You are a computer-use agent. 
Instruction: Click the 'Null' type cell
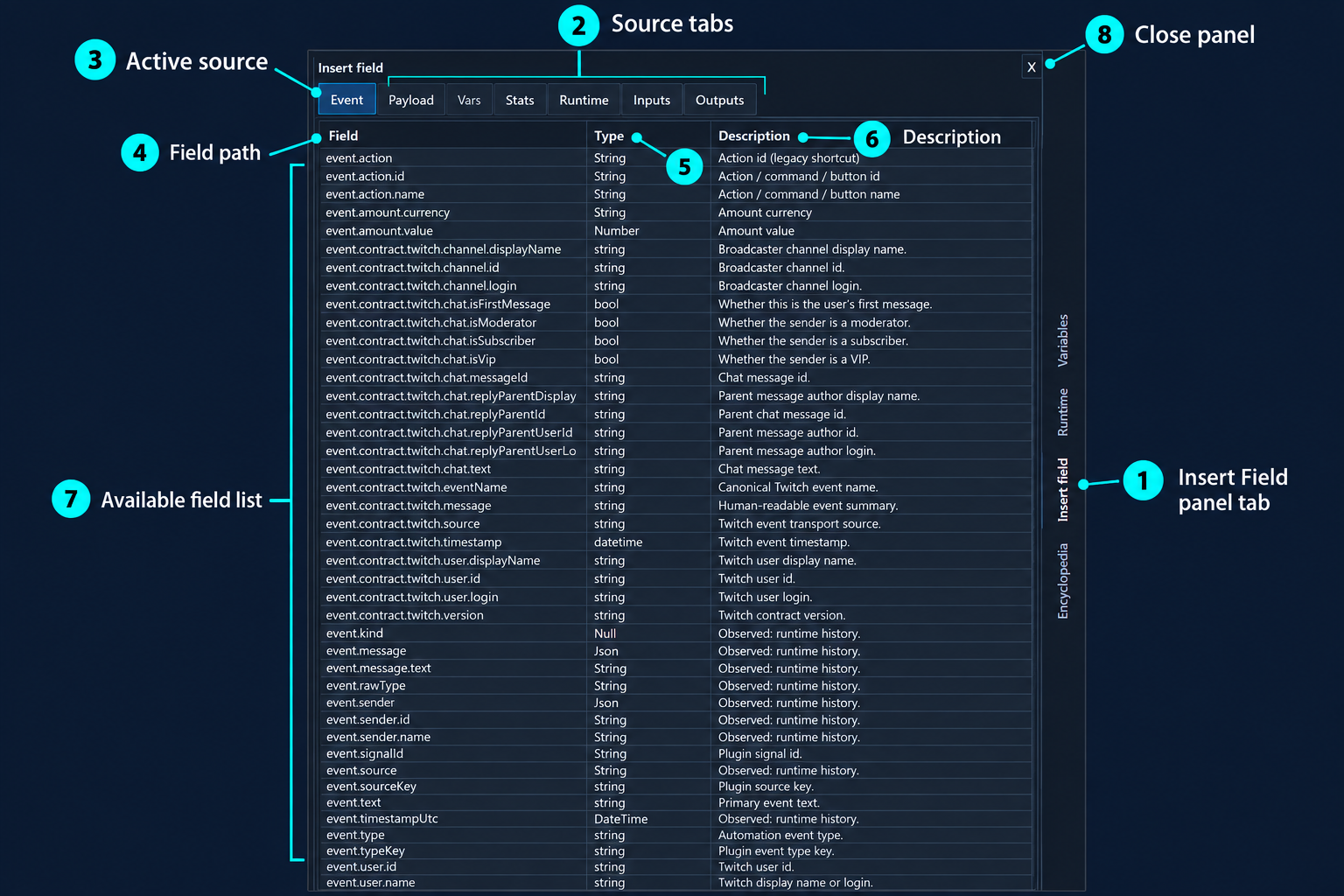[605, 633]
